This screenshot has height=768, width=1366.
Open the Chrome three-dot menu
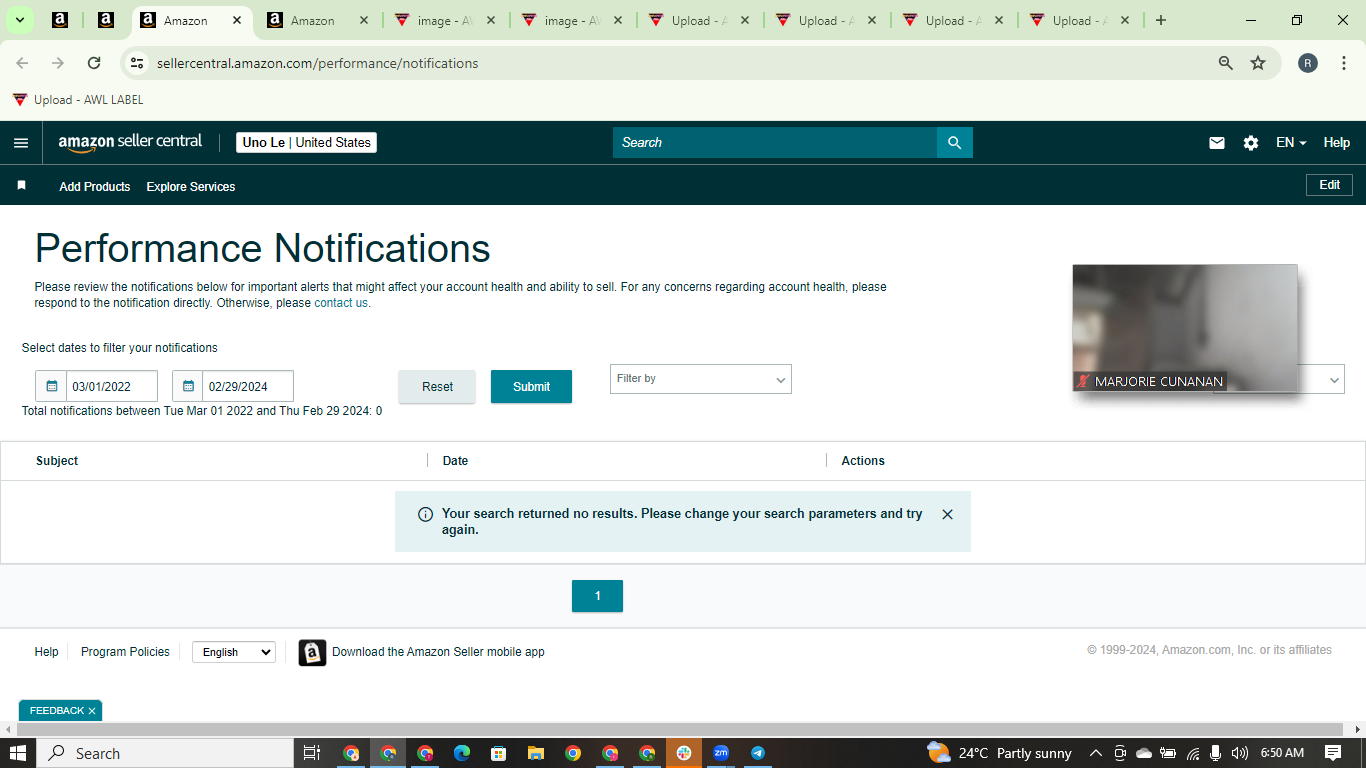pyautogui.click(x=1345, y=63)
